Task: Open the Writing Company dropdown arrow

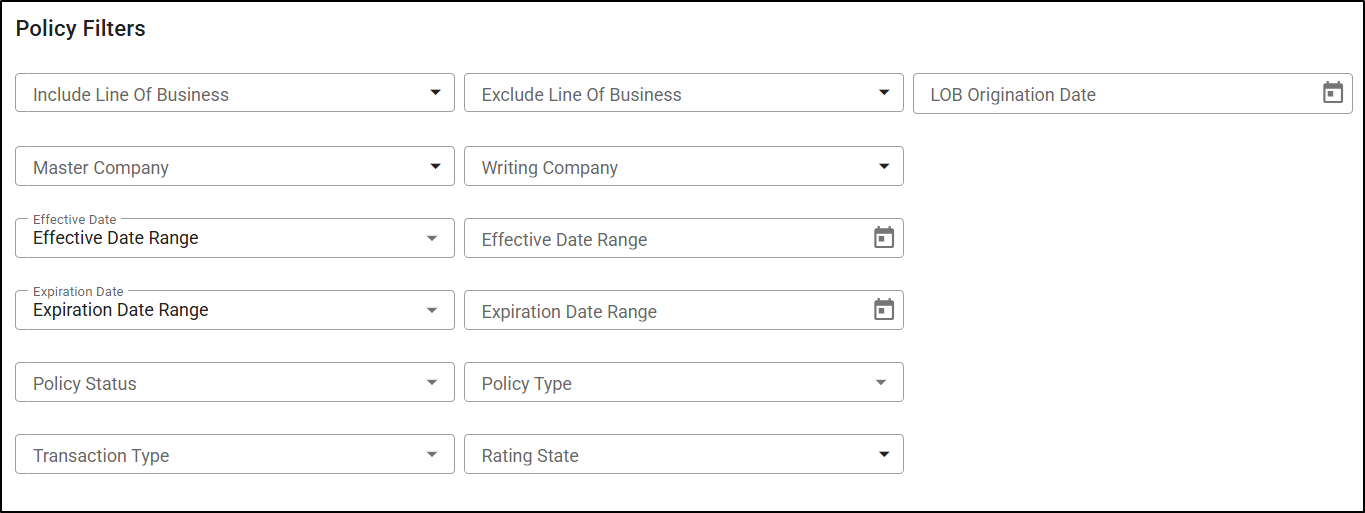Action: (x=884, y=166)
